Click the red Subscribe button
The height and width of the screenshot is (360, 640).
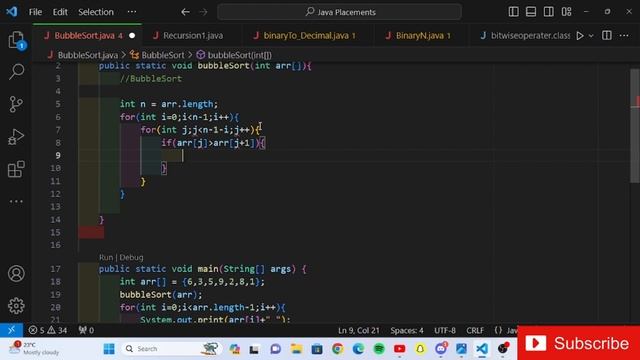(578, 343)
